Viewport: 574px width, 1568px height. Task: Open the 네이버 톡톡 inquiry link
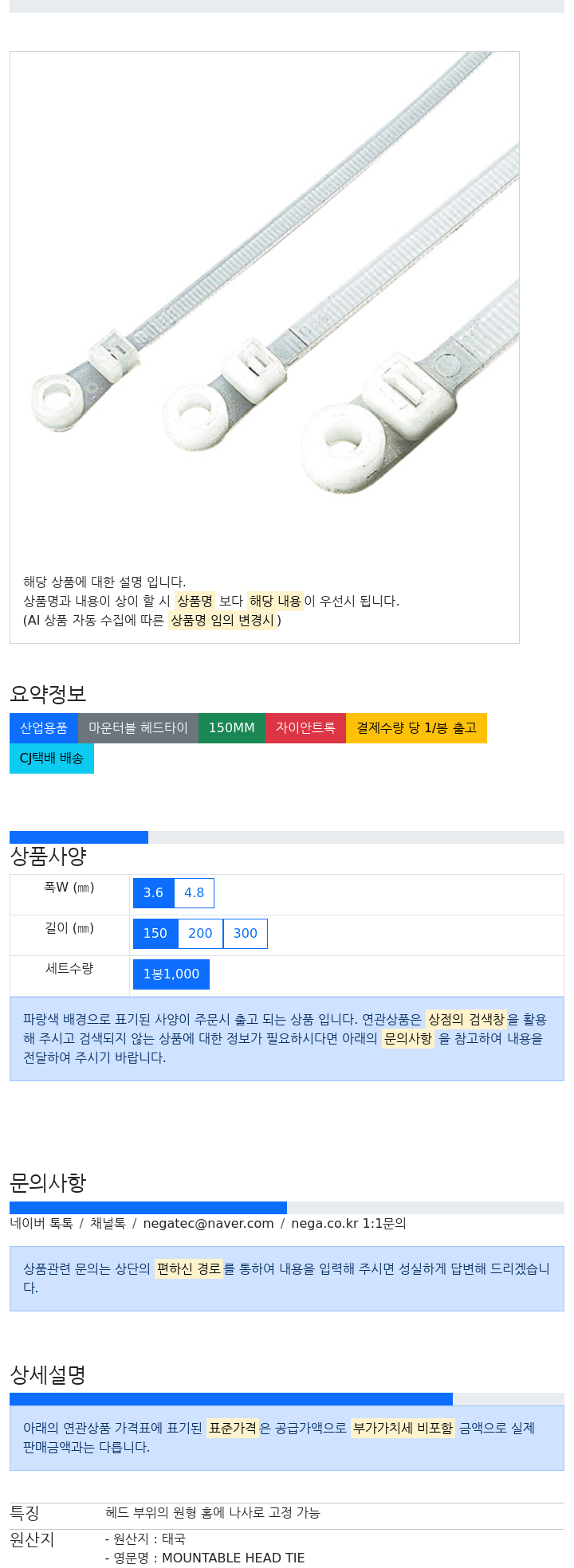coord(41,1224)
